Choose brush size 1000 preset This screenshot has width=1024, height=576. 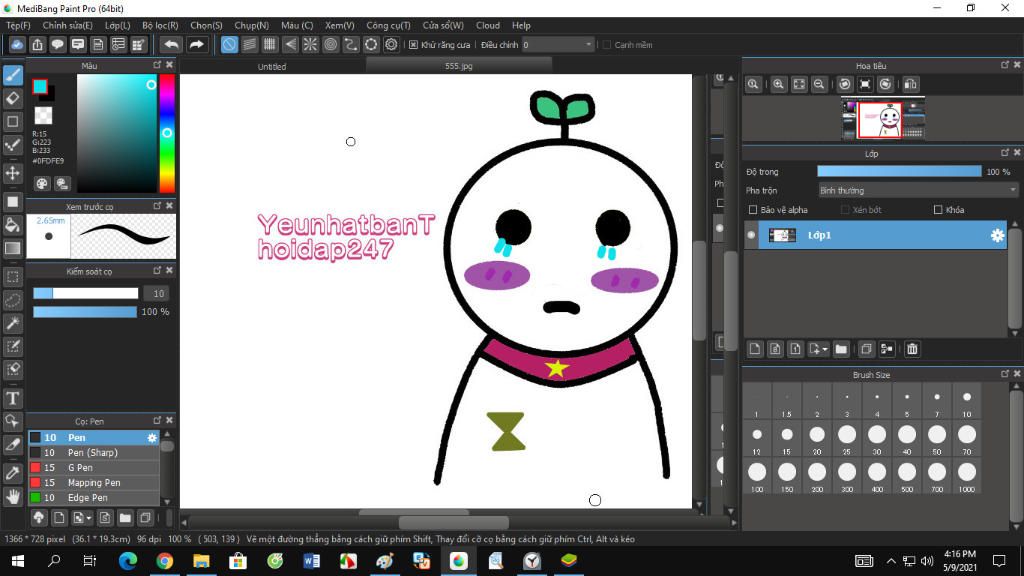(x=967, y=476)
